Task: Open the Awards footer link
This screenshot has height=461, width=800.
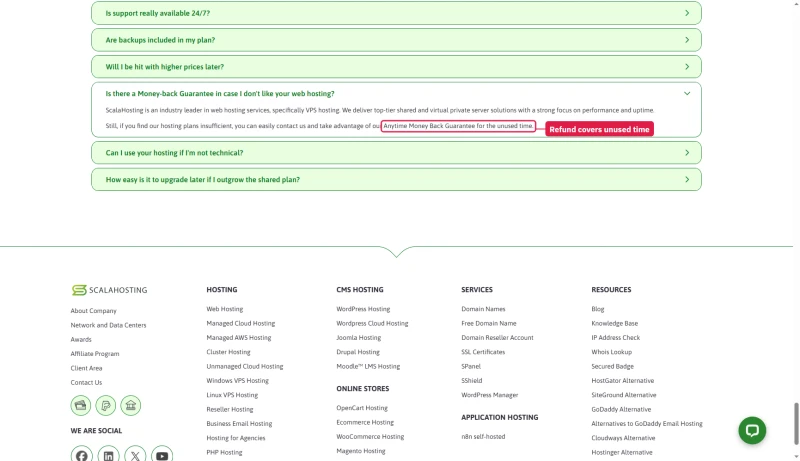Action: (x=81, y=339)
